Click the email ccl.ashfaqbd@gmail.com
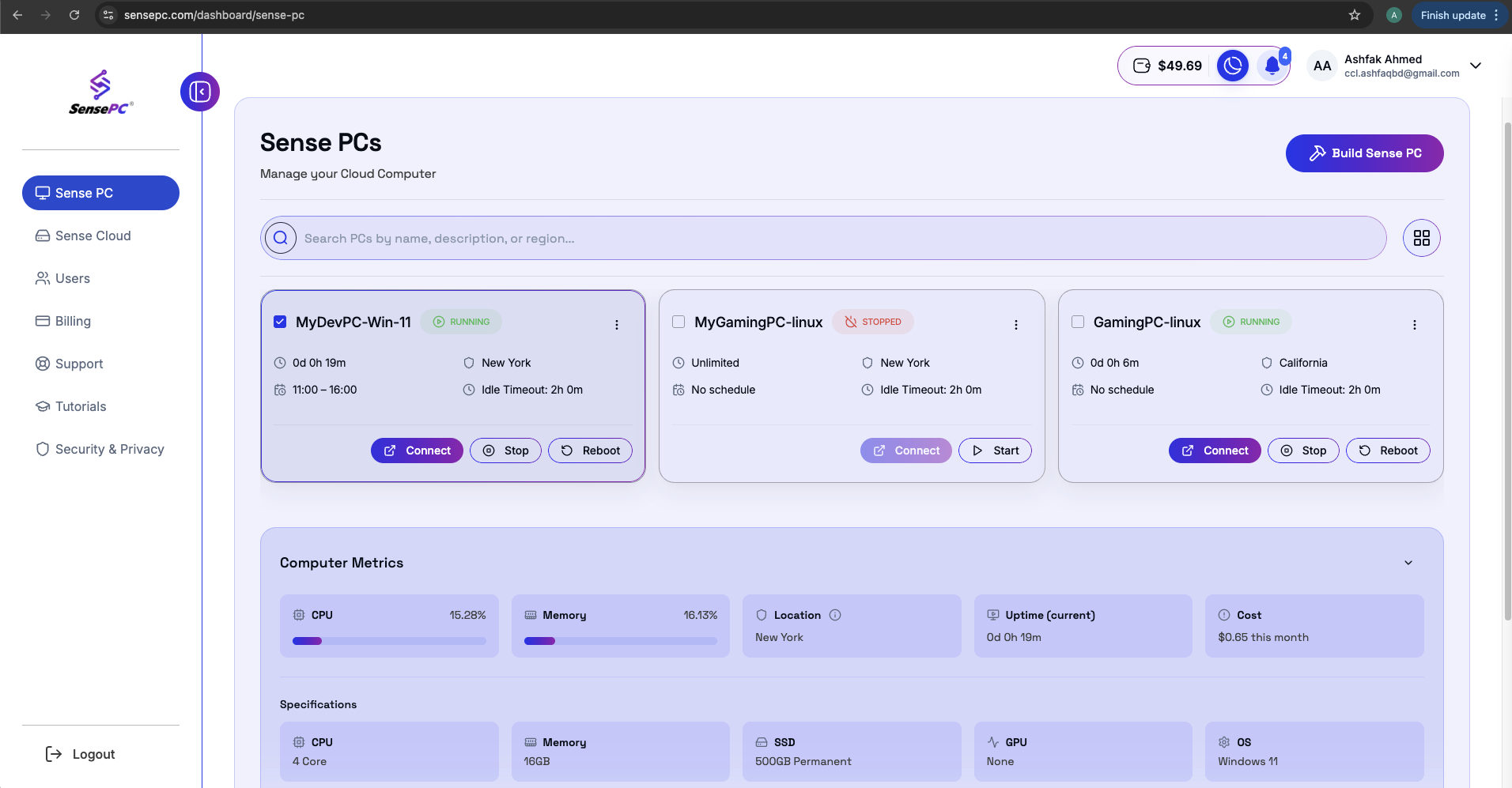 [1402, 74]
